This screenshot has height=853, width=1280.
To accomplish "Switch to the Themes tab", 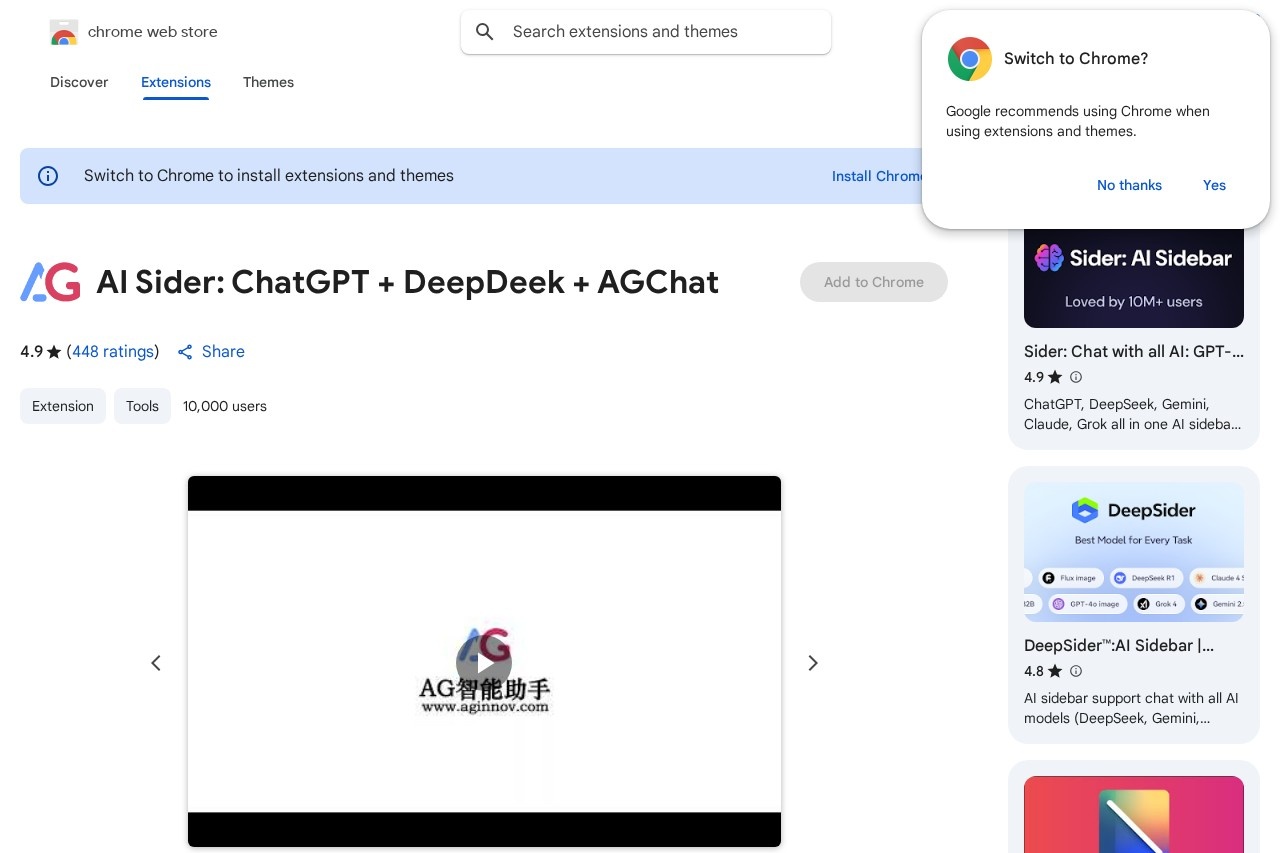I will (x=268, y=82).
